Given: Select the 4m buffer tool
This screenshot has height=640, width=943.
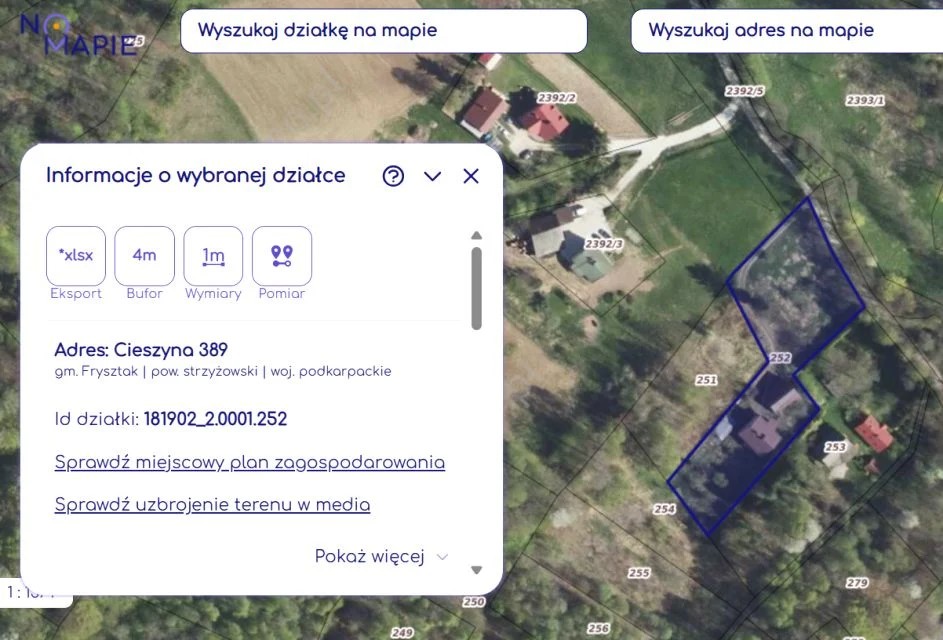Looking at the screenshot, I should [x=144, y=256].
